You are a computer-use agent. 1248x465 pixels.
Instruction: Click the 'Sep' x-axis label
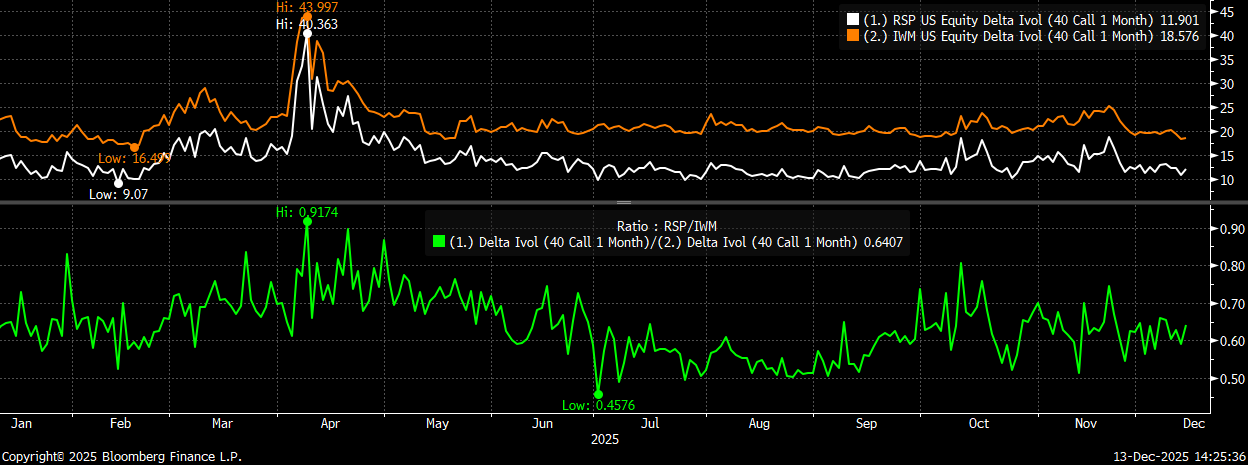tap(867, 424)
